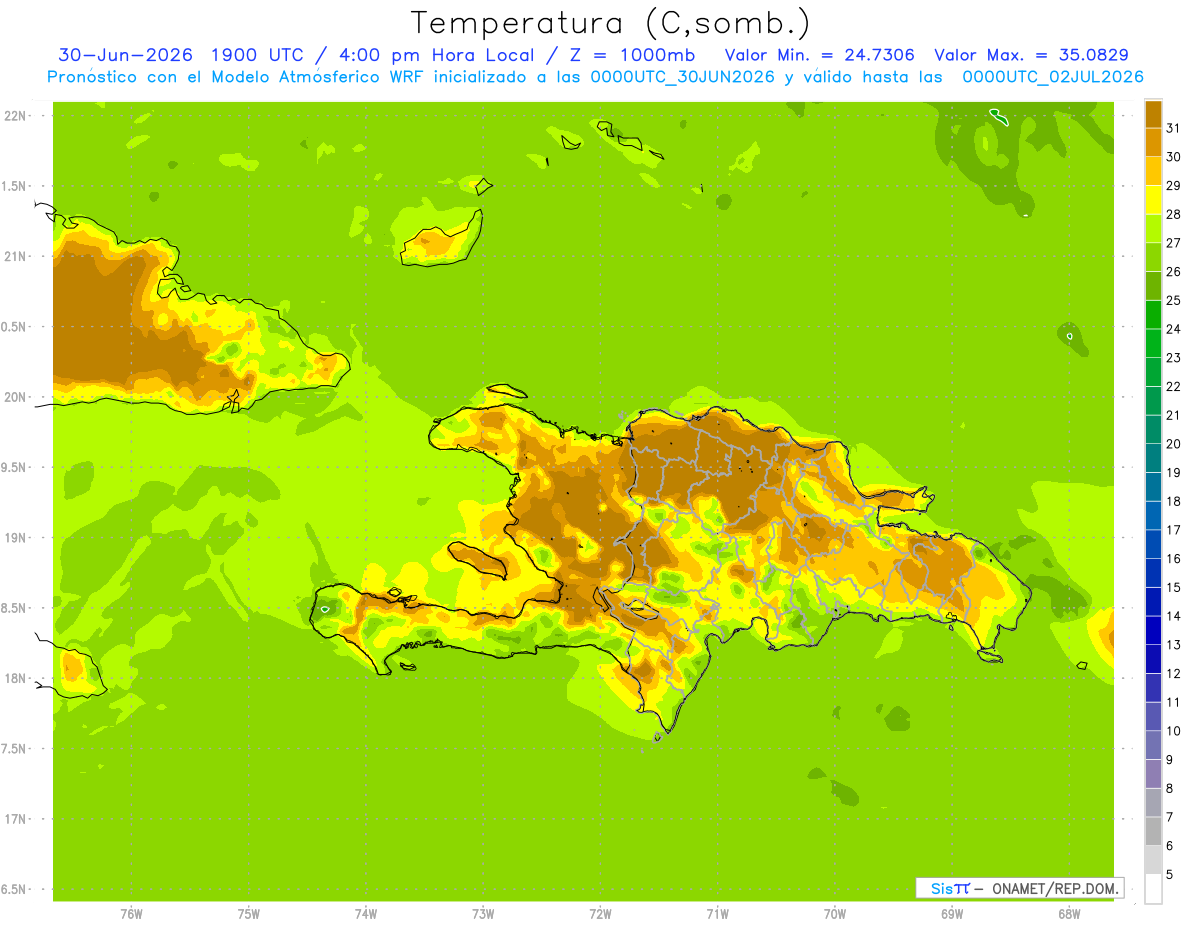Click the "19N" latitude axis label
Image resolution: width=1200 pixels, height=927 pixels.
click(14, 537)
